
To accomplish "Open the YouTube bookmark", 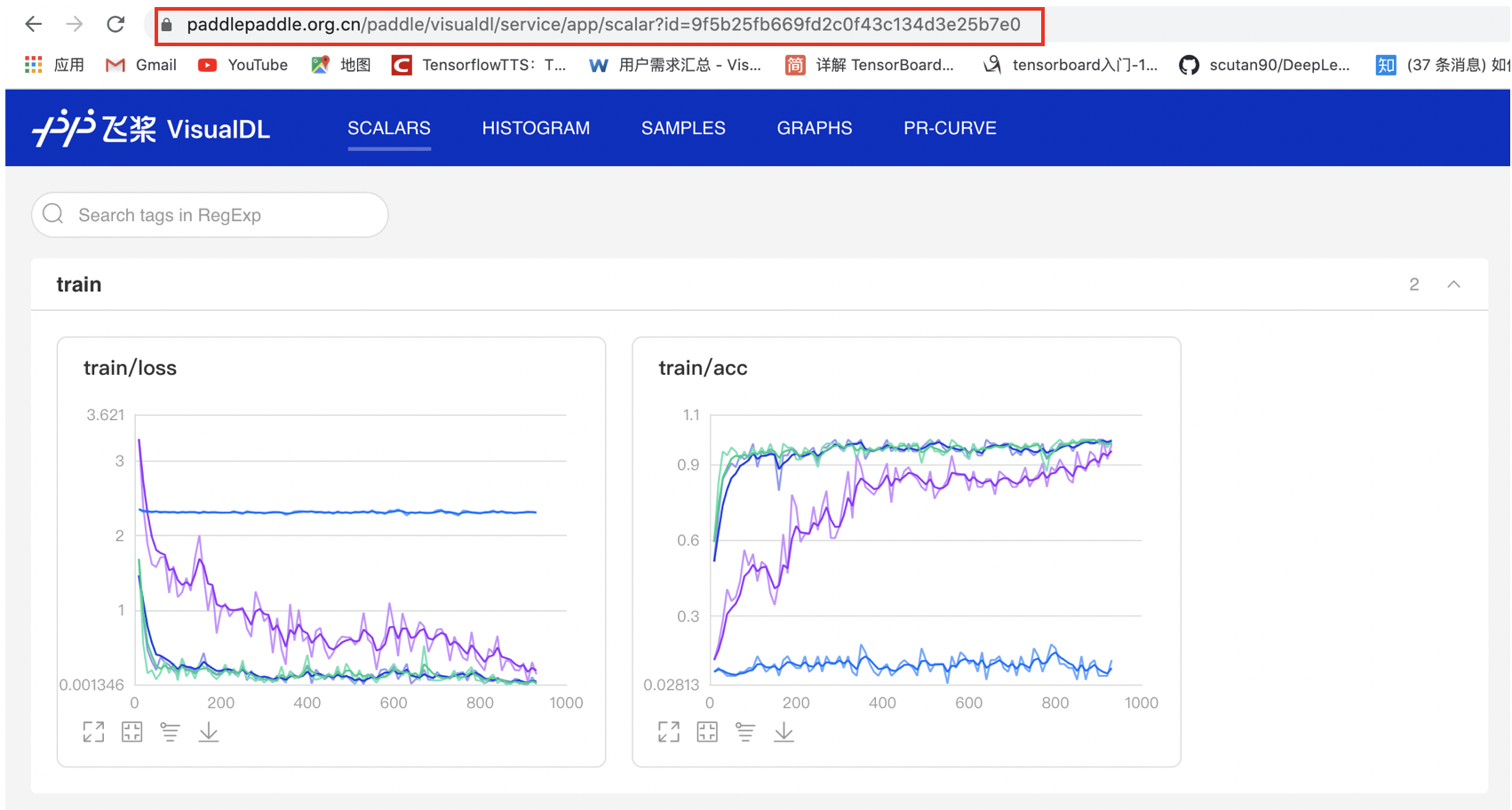I will [243, 65].
